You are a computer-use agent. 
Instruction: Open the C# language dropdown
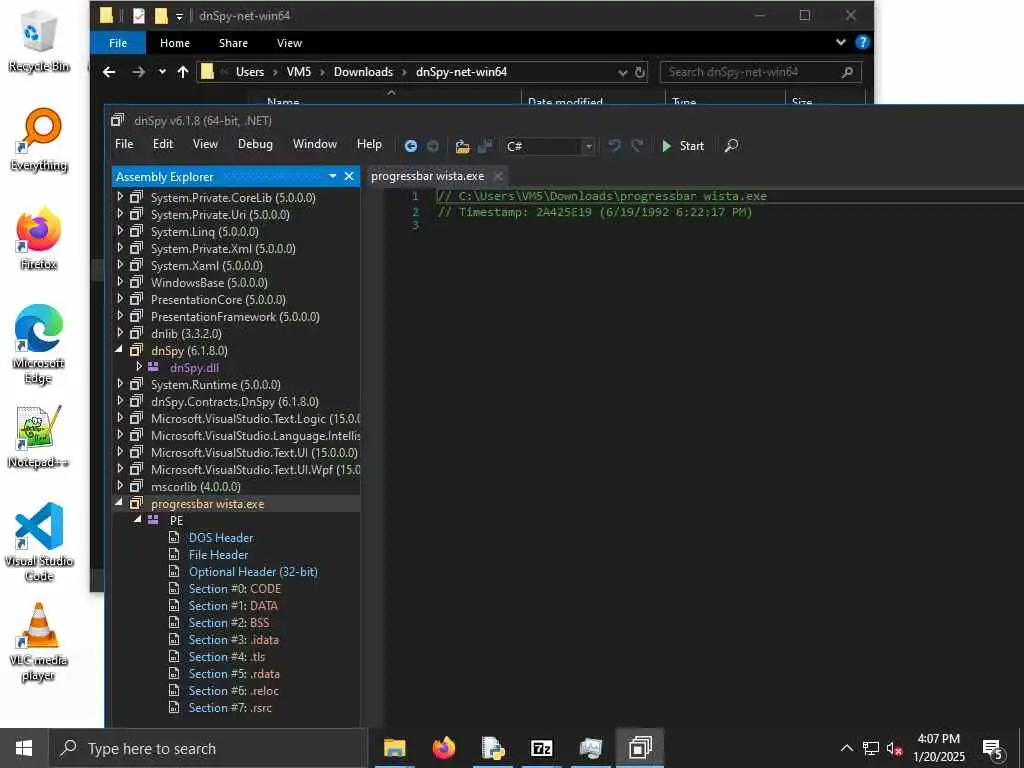(588, 146)
